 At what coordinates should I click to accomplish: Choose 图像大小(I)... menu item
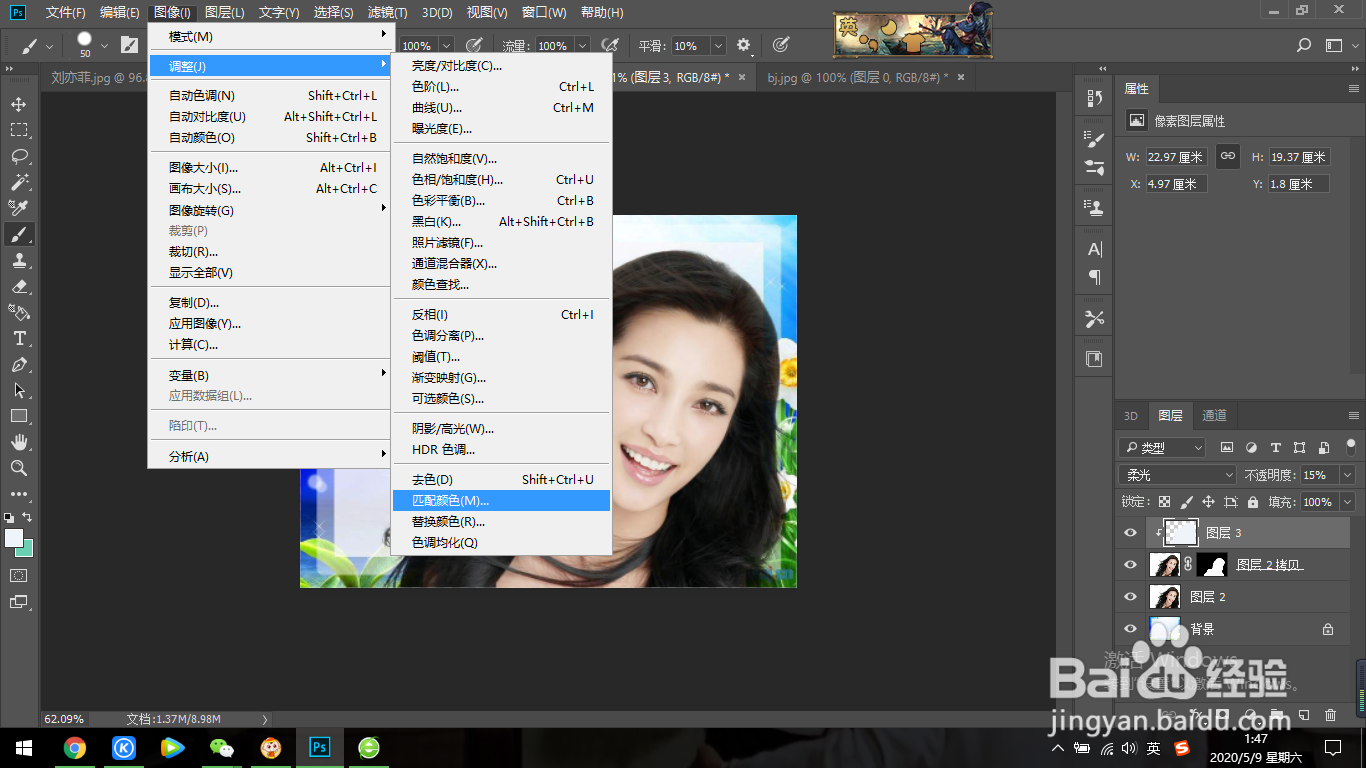(x=269, y=168)
